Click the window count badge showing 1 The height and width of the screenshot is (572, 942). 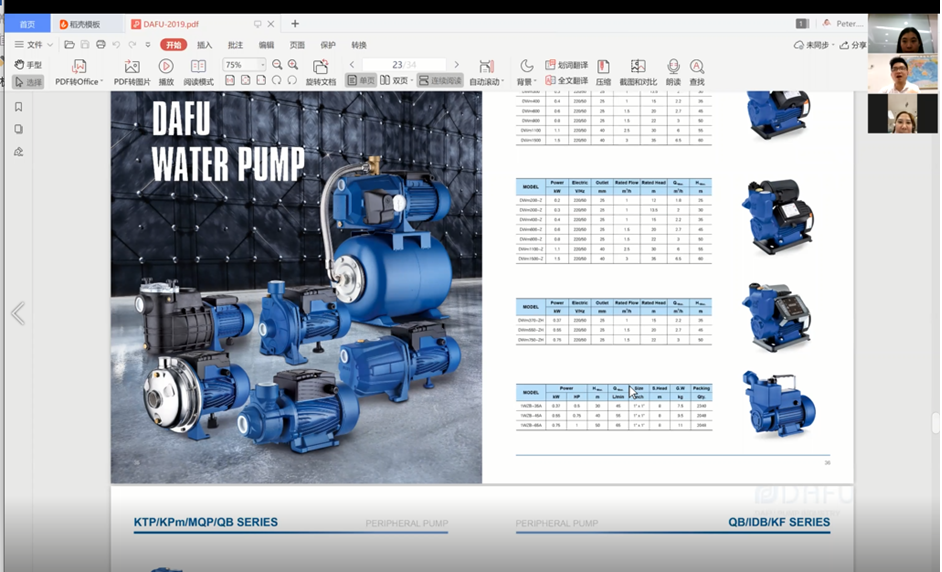point(801,23)
